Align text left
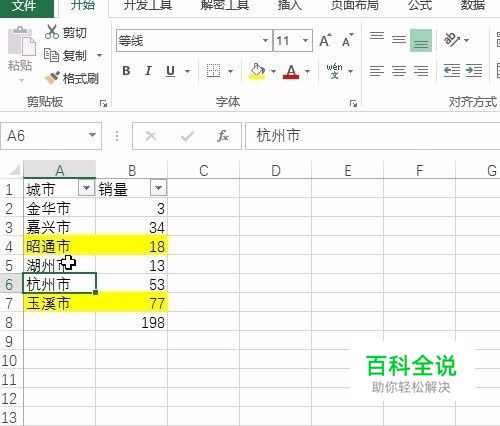Viewport: 500px width, 426px height. click(x=377, y=71)
